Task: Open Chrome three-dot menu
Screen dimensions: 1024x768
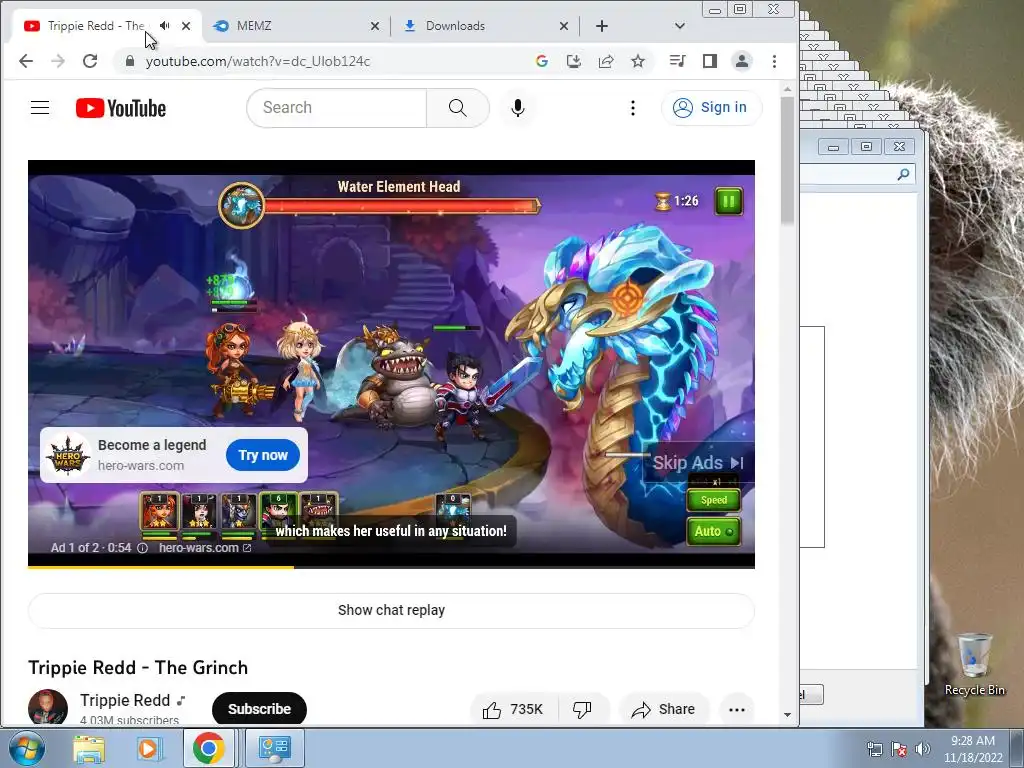Action: click(775, 61)
